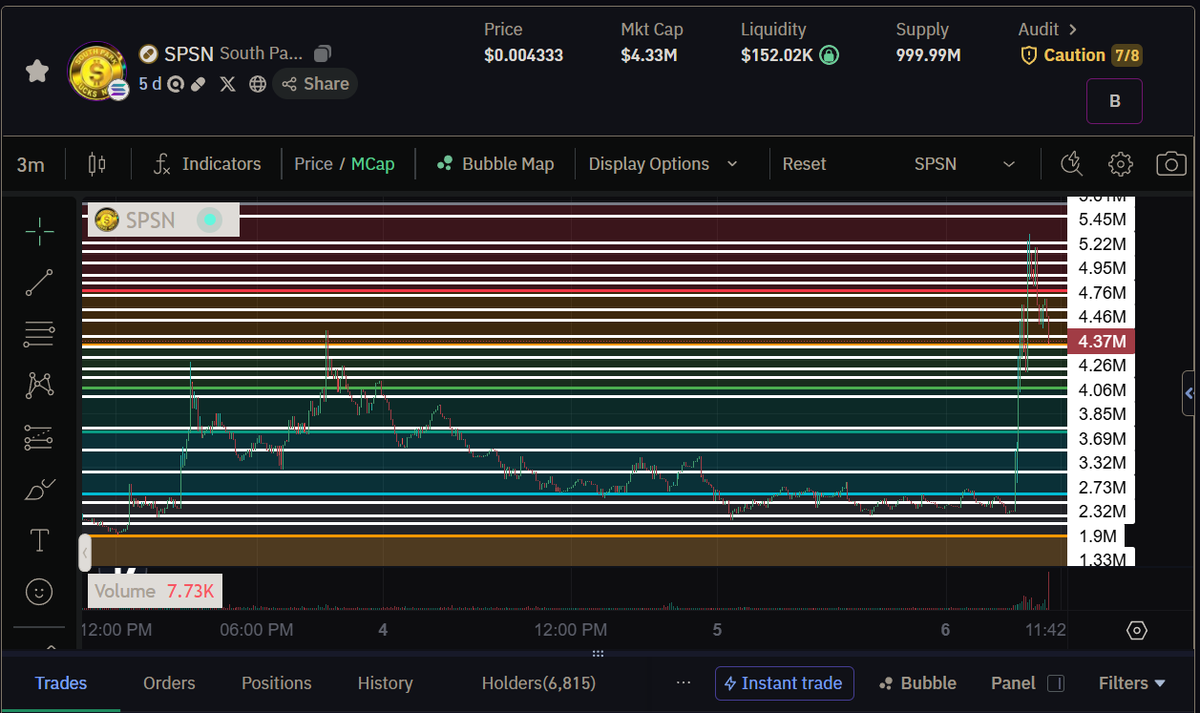Enable Instant trade

(784, 683)
